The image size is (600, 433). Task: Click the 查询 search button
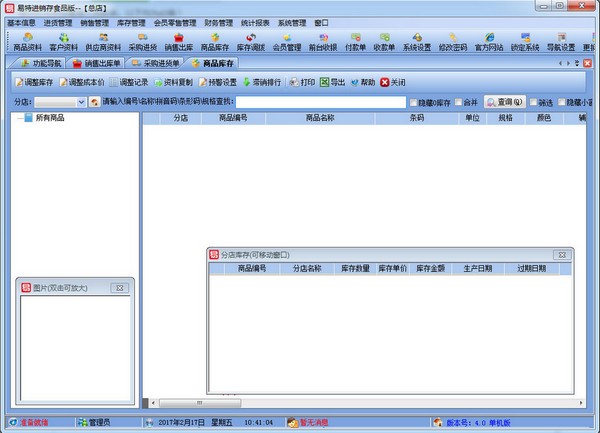pos(505,102)
